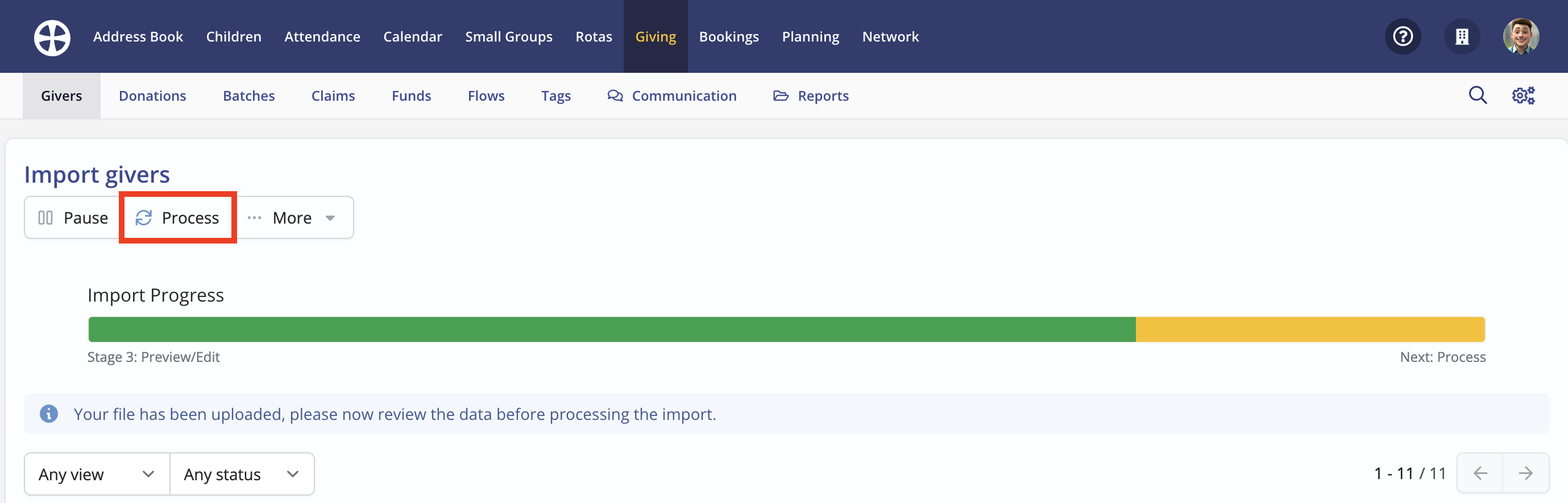Switch to the Tags tab

pos(556,96)
